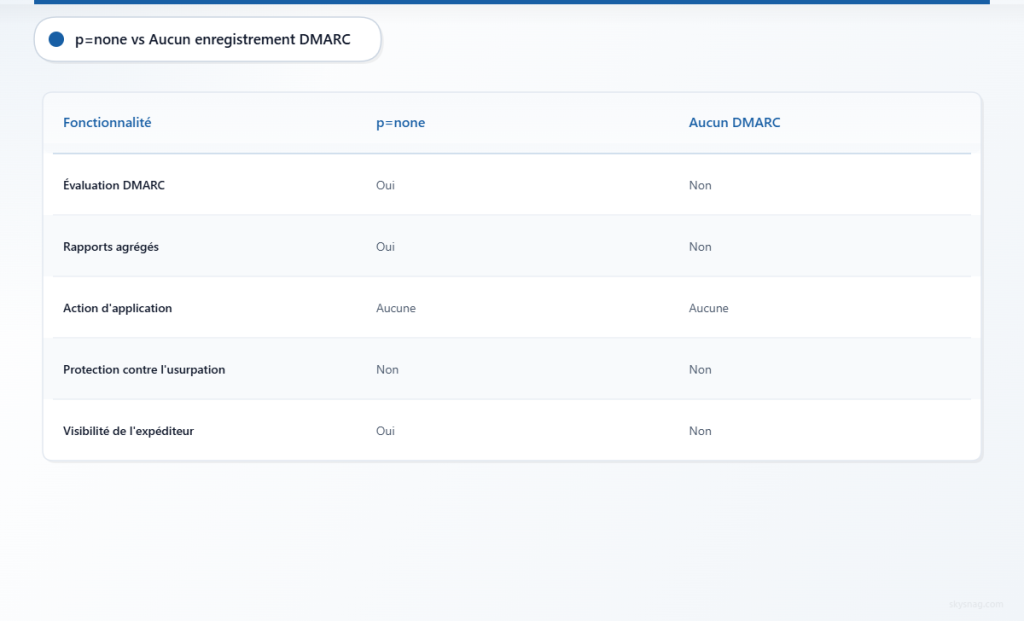Click the 'Action d'application' row label
The width and height of the screenshot is (1024, 621).
(118, 308)
